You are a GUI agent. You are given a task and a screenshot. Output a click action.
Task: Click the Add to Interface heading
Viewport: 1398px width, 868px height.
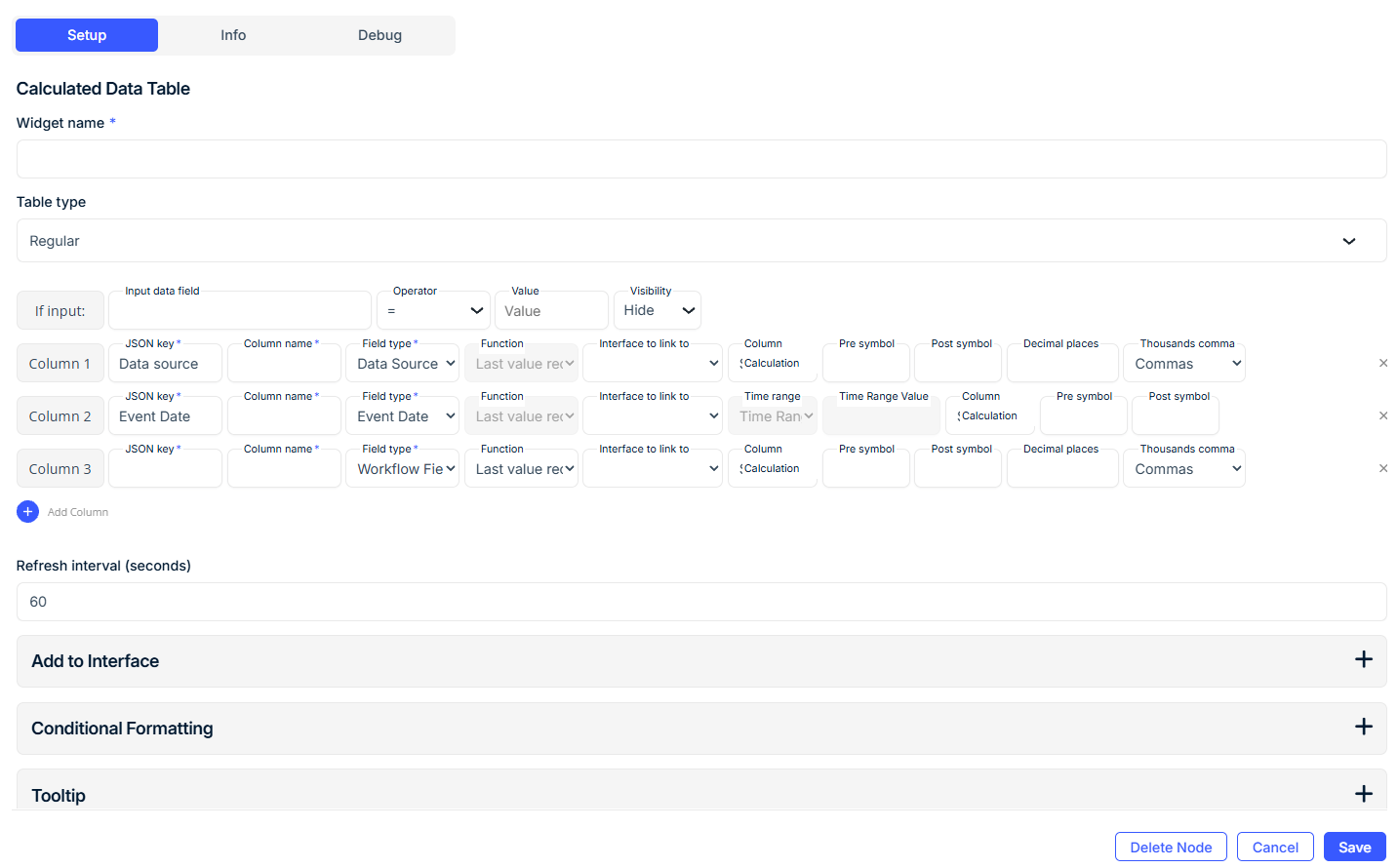[x=95, y=661]
